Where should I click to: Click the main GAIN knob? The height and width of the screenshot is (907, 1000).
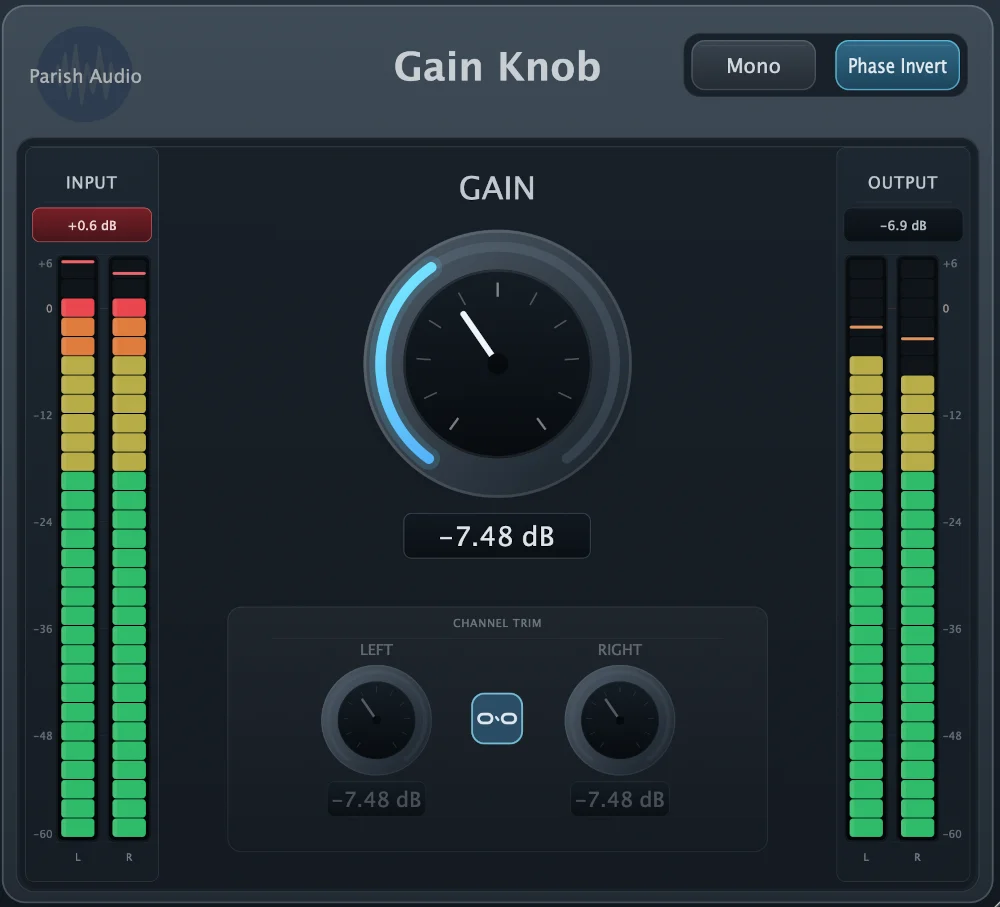[497, 364]
